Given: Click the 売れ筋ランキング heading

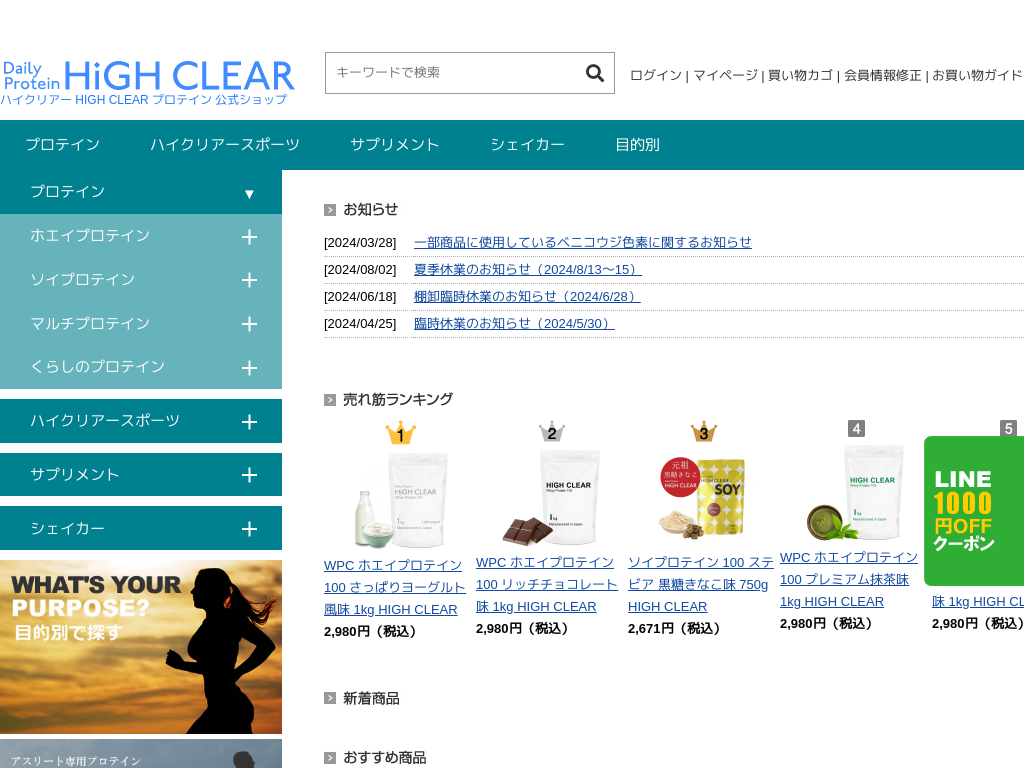Looking at the screenshot, I should pyautogui.click(x=398, y=399).
